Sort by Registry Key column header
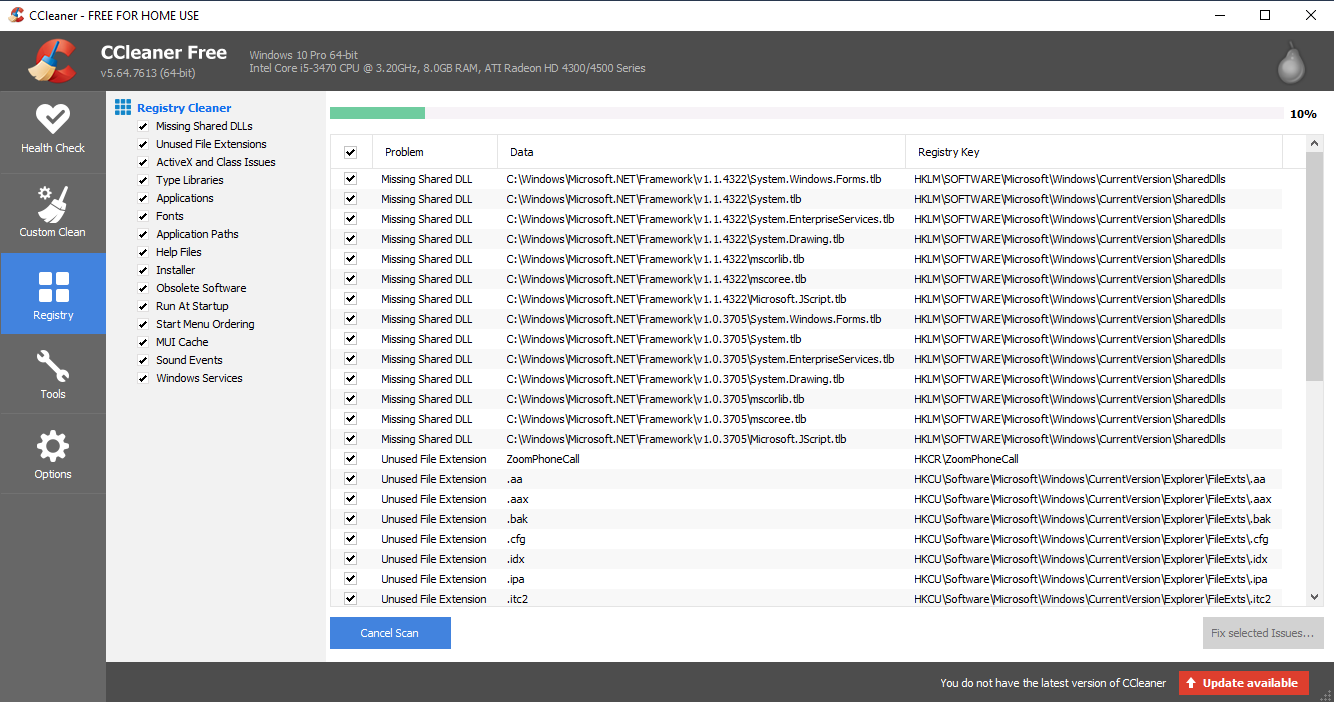The image size is (1334, 702). pos(1094,152)
